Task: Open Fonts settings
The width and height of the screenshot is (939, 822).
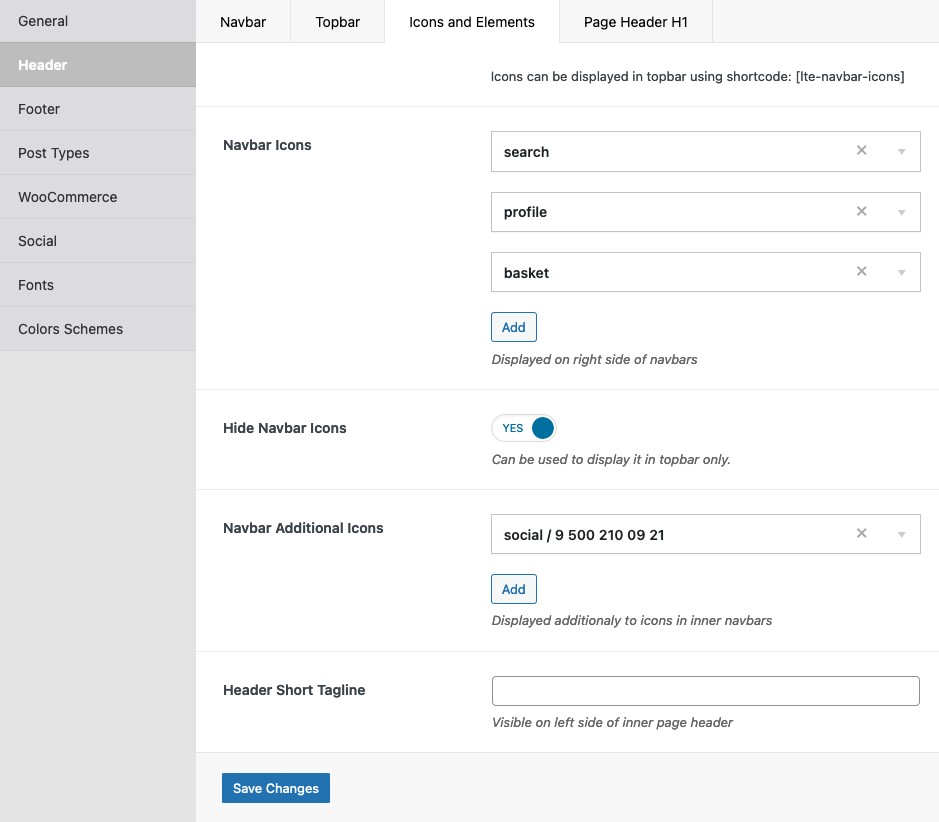Action: click(98, 285)
